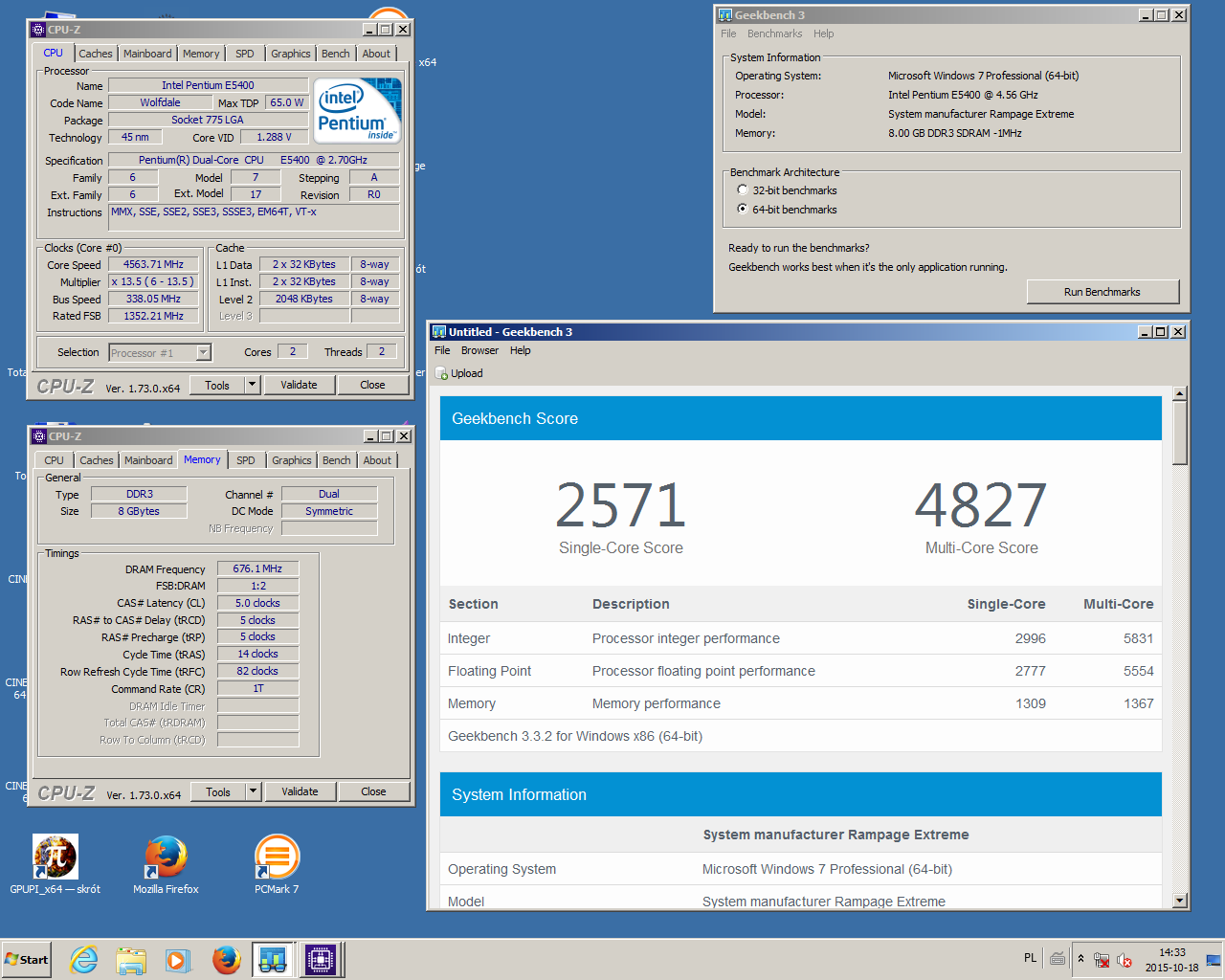Switch to CPU-Z via its taskbar icon

click(320, 959)
